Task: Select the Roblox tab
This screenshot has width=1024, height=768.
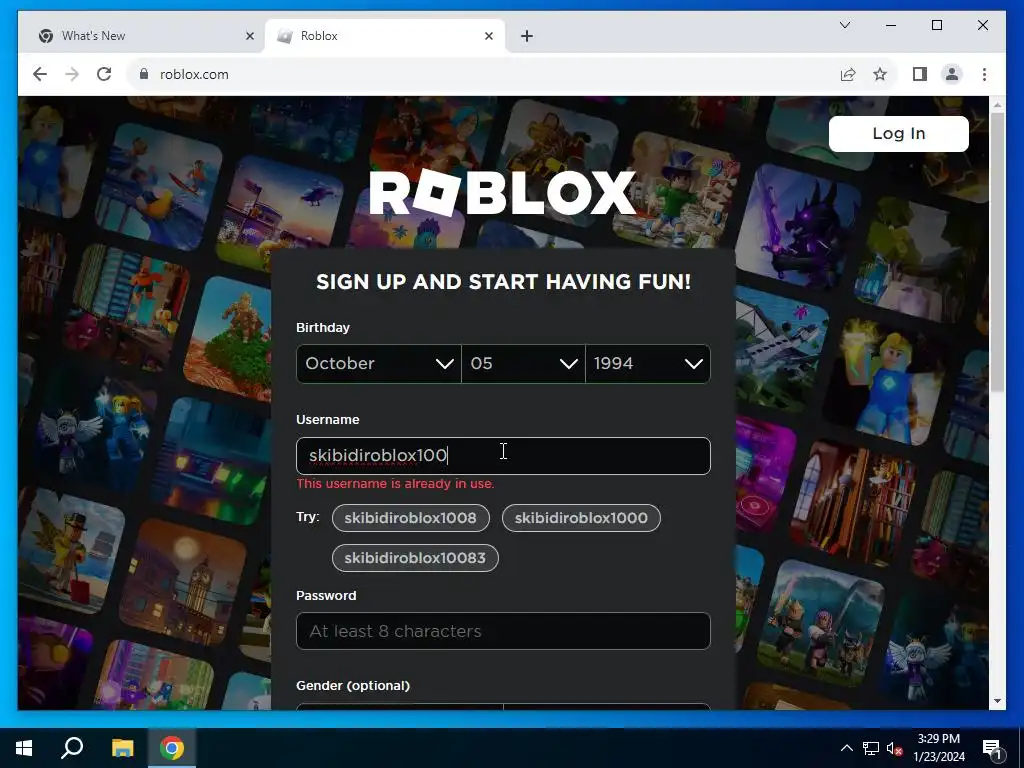Action: coord(384,36)
